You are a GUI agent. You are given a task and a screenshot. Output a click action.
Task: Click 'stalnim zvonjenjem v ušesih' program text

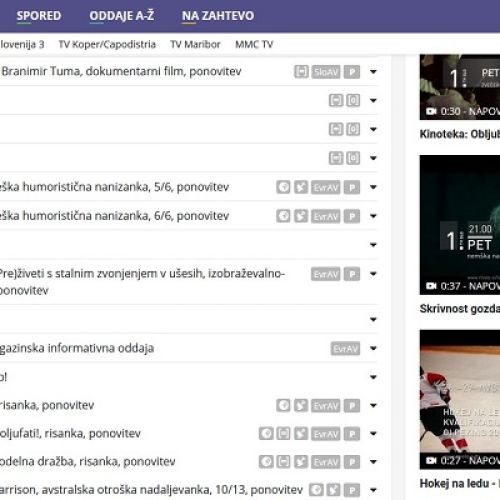[129, 274]
